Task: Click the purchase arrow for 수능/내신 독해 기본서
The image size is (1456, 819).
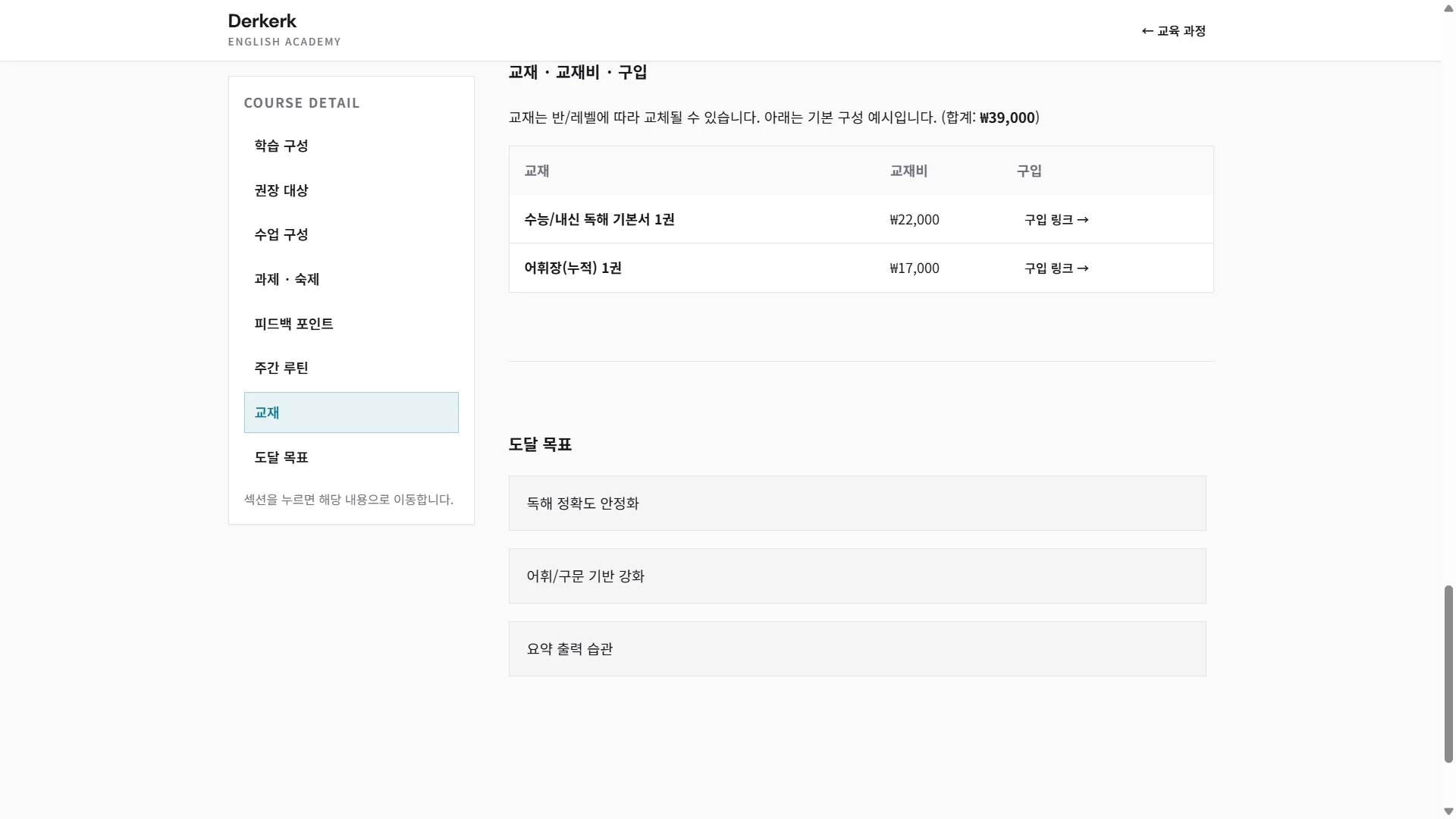Action: coord(1083,219)
